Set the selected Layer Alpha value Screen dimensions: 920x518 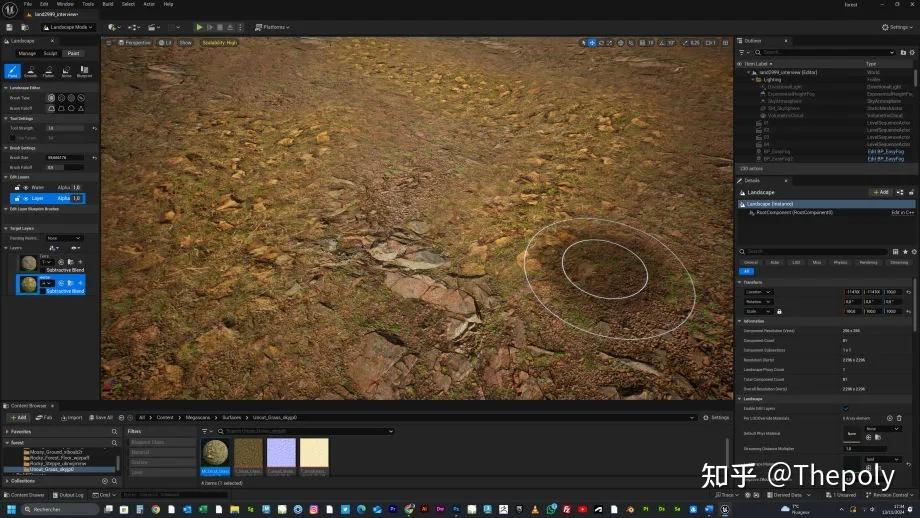76,198
